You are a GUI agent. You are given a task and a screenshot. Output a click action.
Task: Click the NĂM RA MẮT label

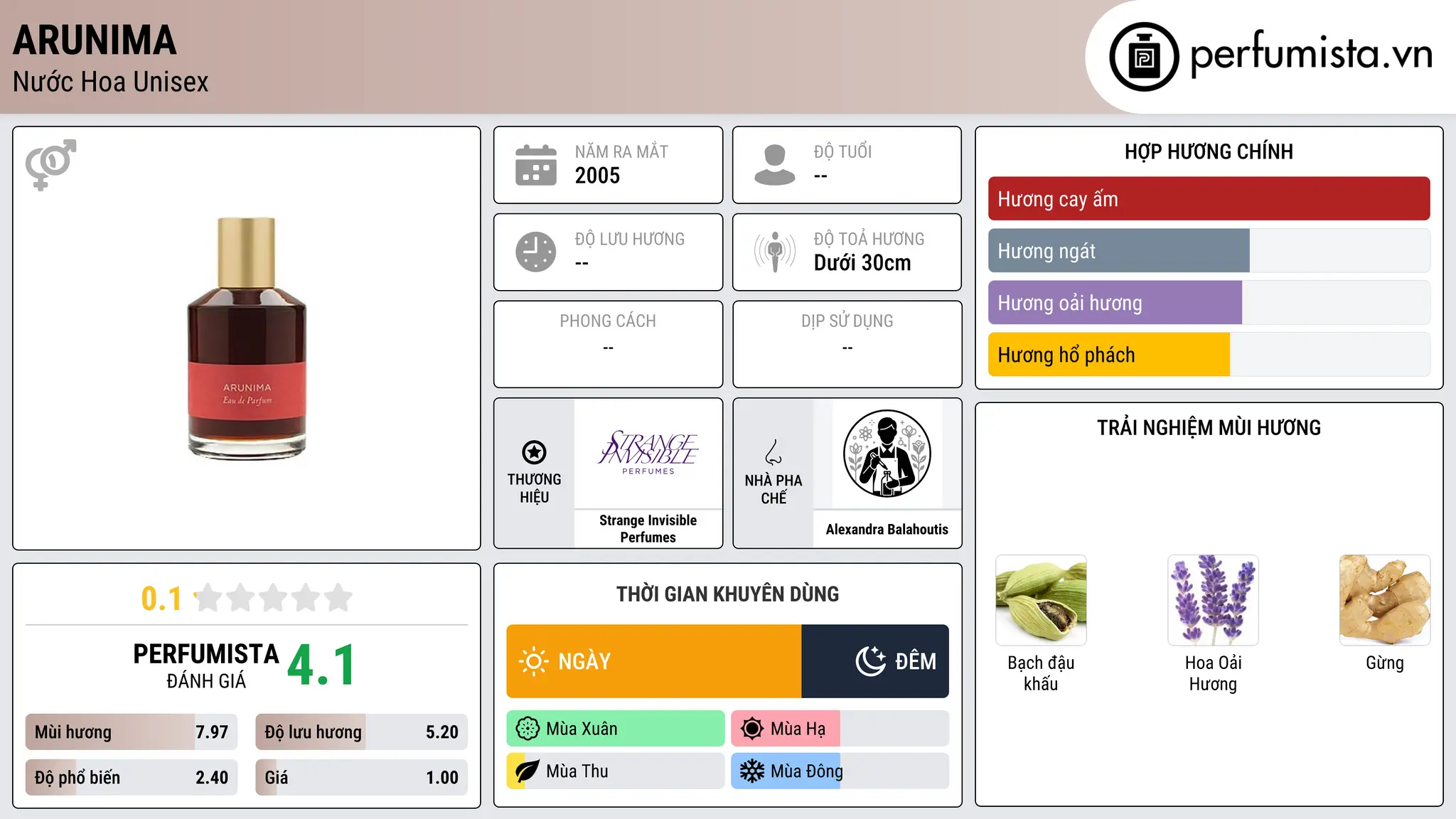pyautogui.click(x=621, y=152)
